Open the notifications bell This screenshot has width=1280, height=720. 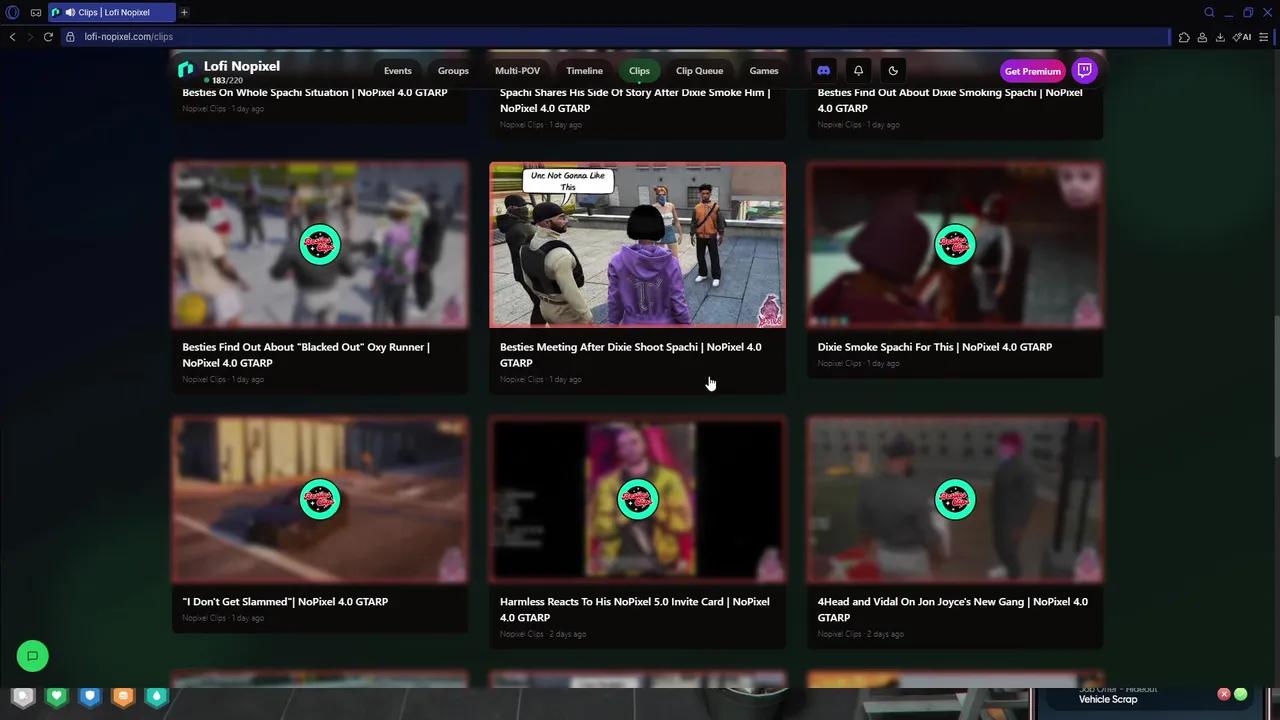point(858,71)
